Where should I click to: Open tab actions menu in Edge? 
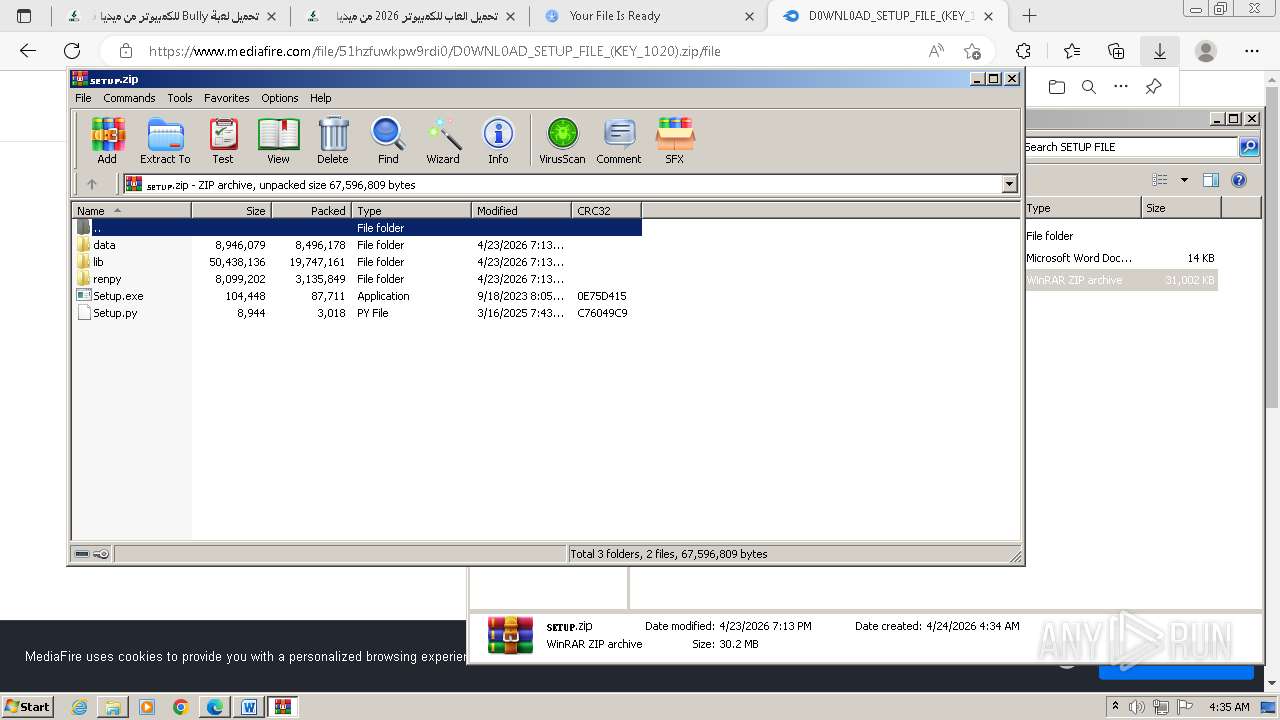tap(24, 16)
